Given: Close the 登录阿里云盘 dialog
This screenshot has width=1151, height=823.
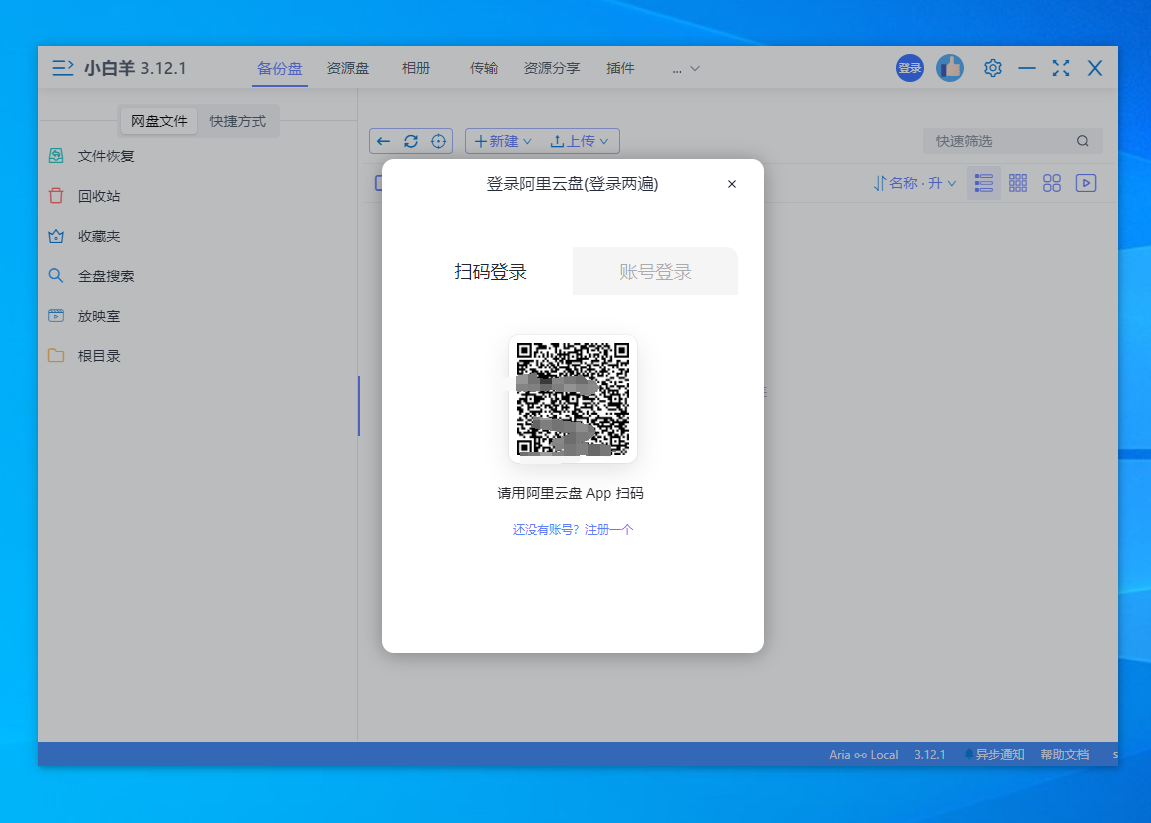Looking at the screenshot, I should coord(732,184).
